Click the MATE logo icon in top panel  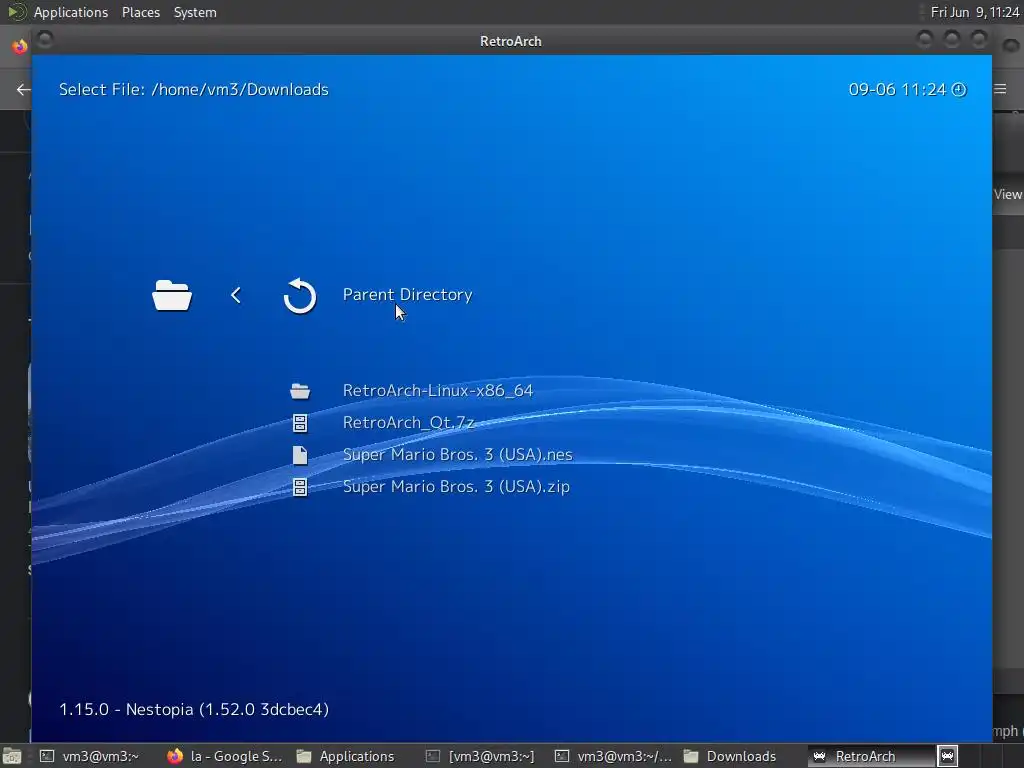coord(16,12)
